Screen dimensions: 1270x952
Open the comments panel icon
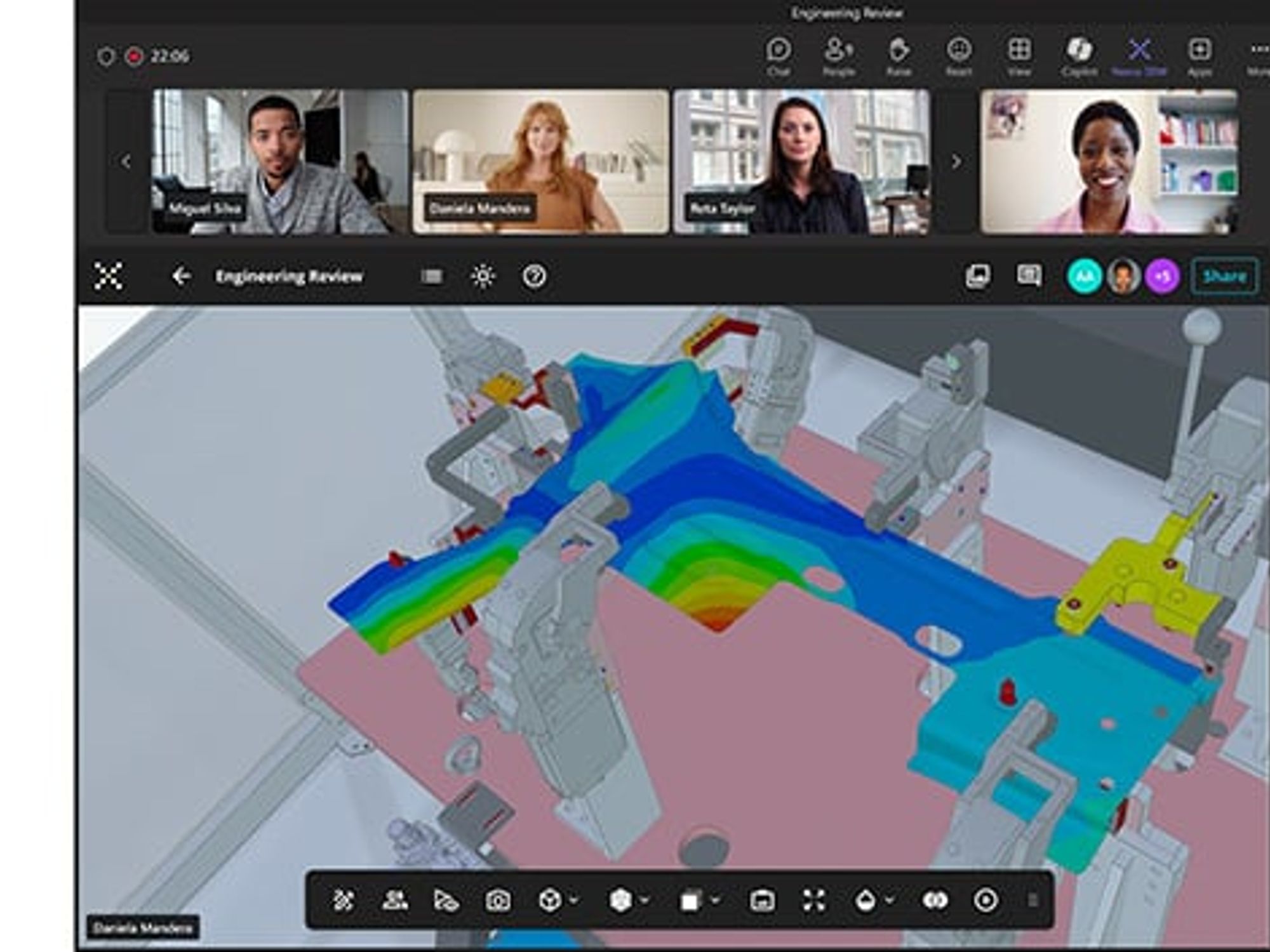click(x=1029, y=275)
